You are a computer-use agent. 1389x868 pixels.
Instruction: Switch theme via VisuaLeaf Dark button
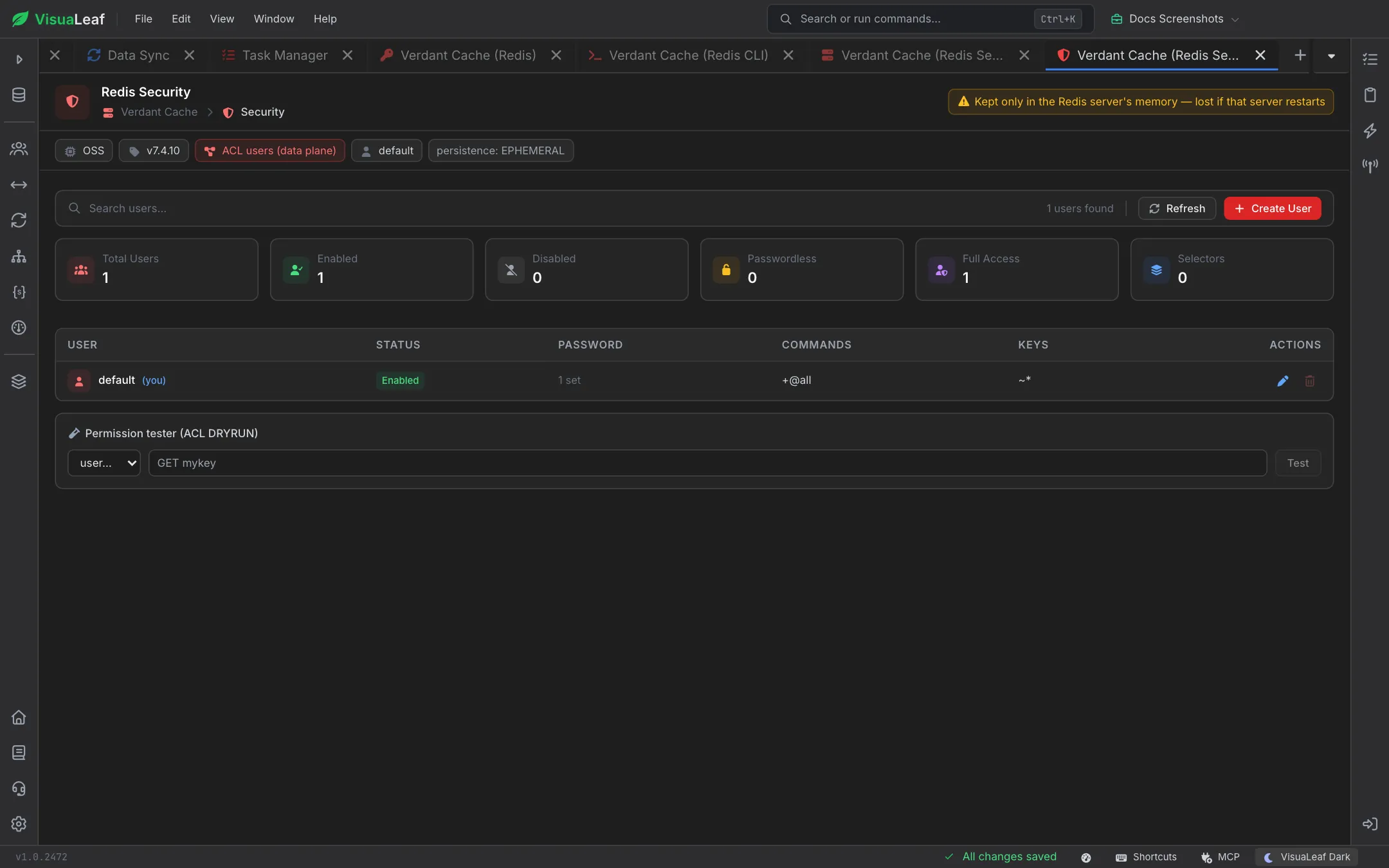coord(1307,857)
